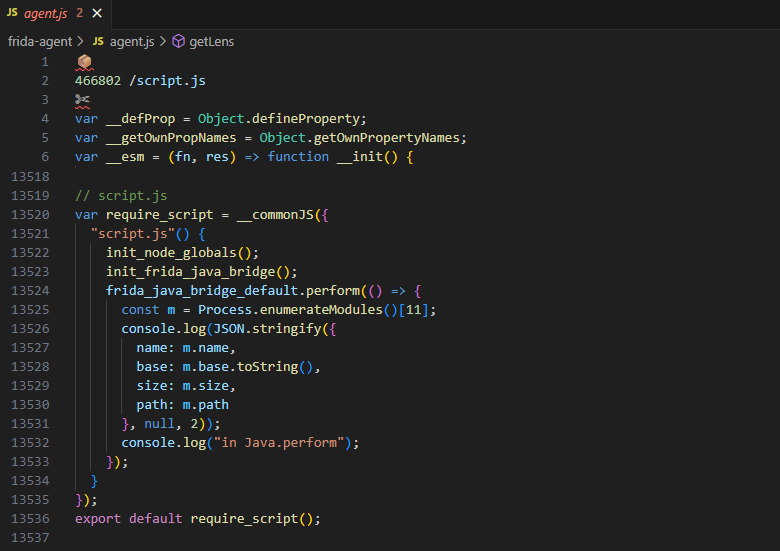780x551 pixels.
Task: Click the chevron separator before getLens icon
Action: [x=163, y=41]
